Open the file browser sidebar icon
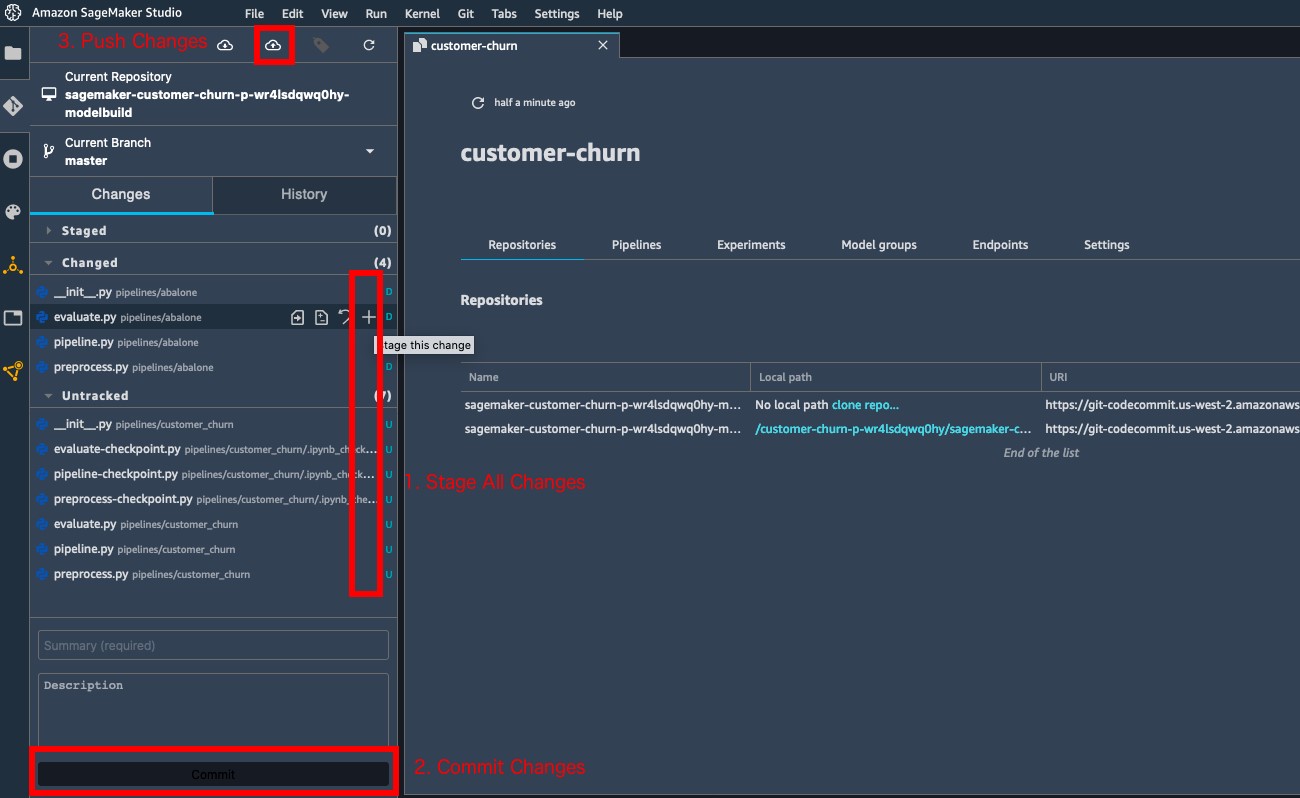This screenshot has width=1300, height=798. click(13, 53)
